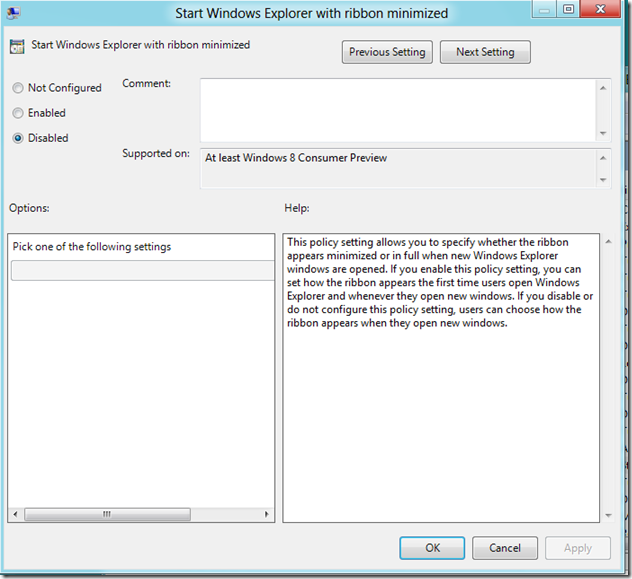Click the policy setting icon beside heading
Viewport: 632px width, 579px height.
coord(17,46)
